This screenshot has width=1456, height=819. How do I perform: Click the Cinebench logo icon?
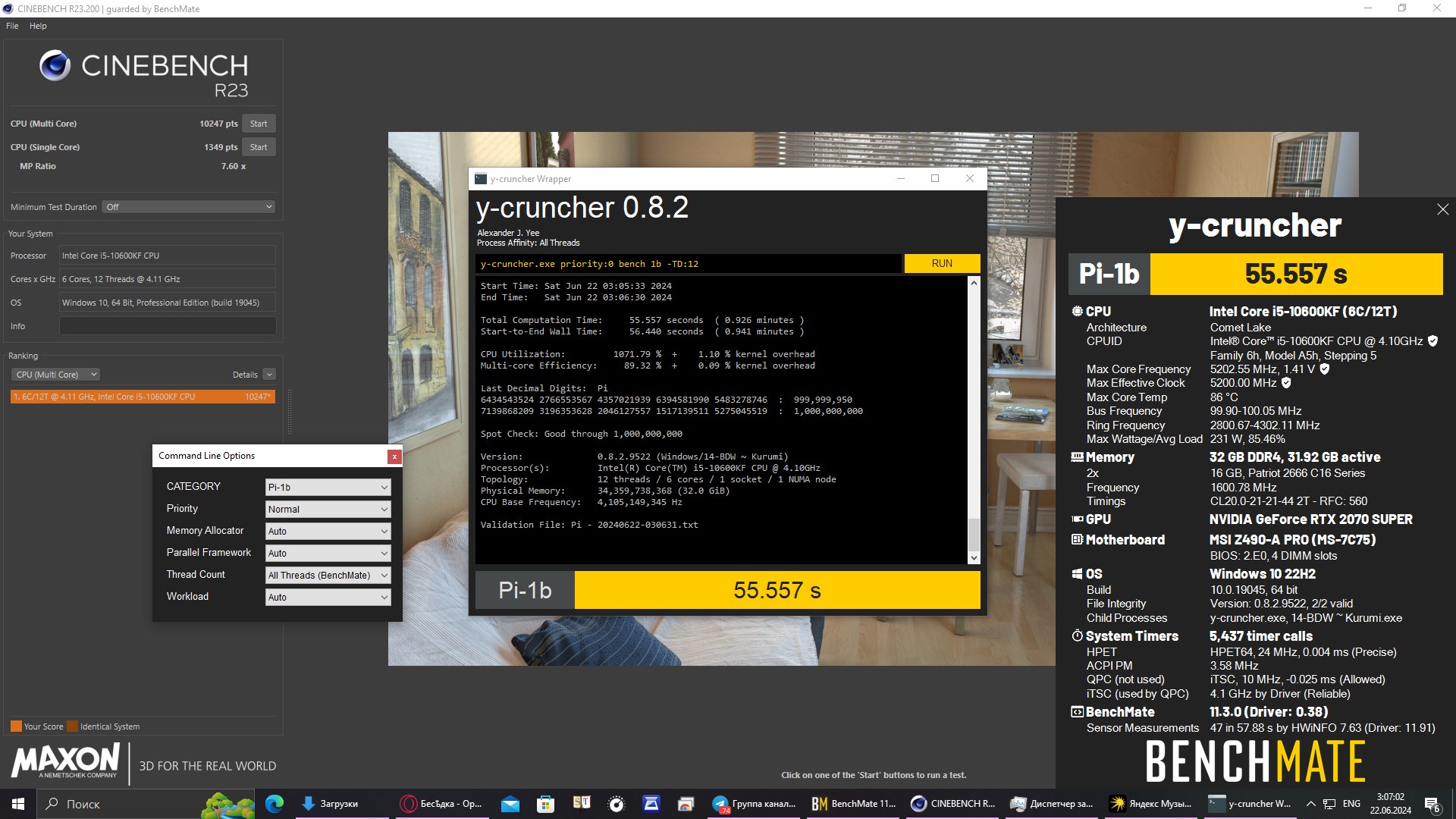pos(55,66)
